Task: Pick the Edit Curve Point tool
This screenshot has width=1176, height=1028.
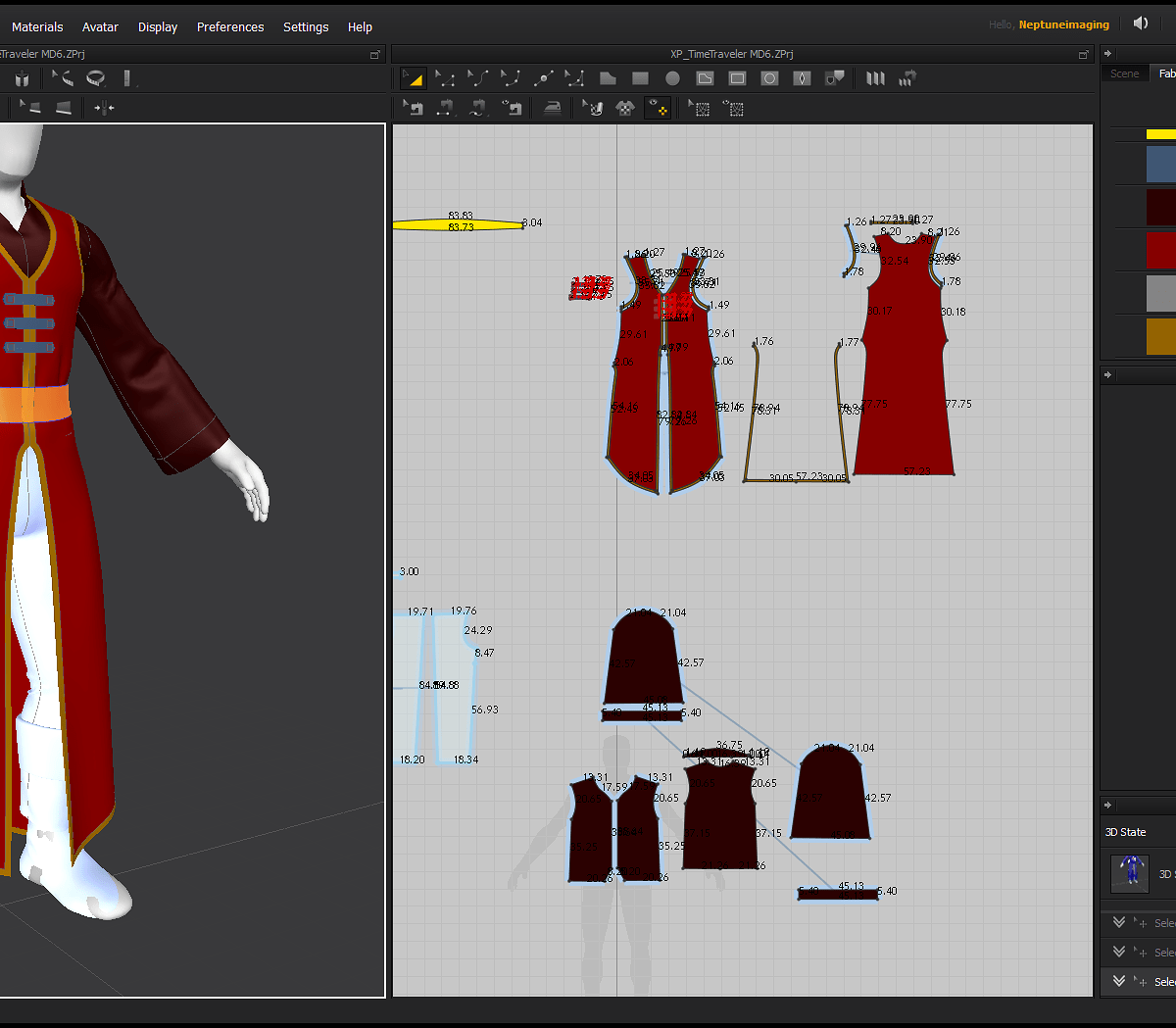Action: pos(510,78)
